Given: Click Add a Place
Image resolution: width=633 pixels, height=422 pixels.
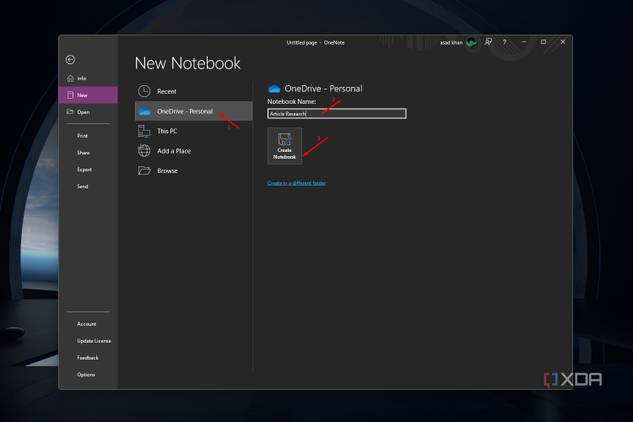Looking at the screenshot, I should (x=194, y=151).
